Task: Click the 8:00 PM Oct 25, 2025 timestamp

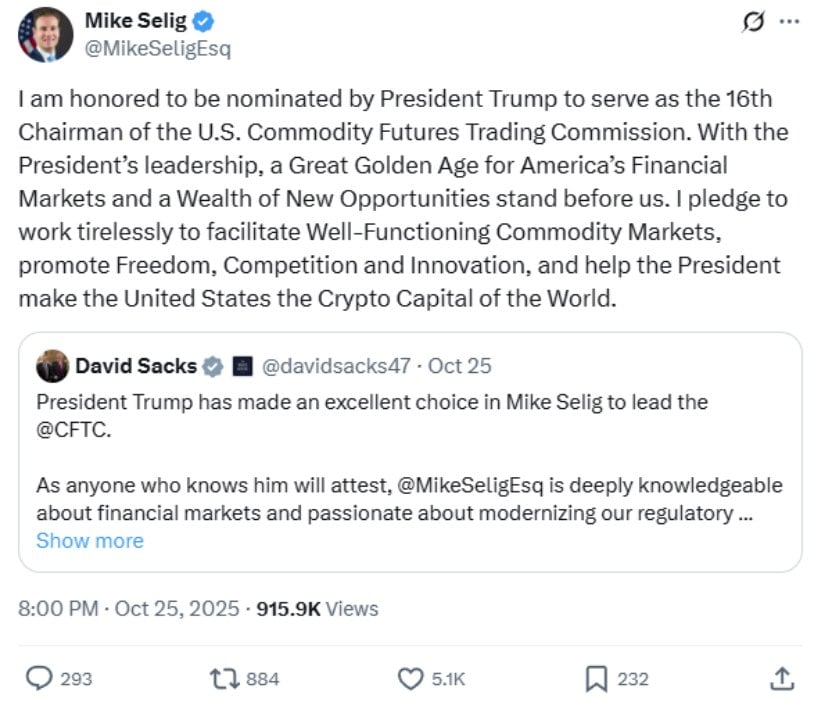Action: tap(129, 608)
